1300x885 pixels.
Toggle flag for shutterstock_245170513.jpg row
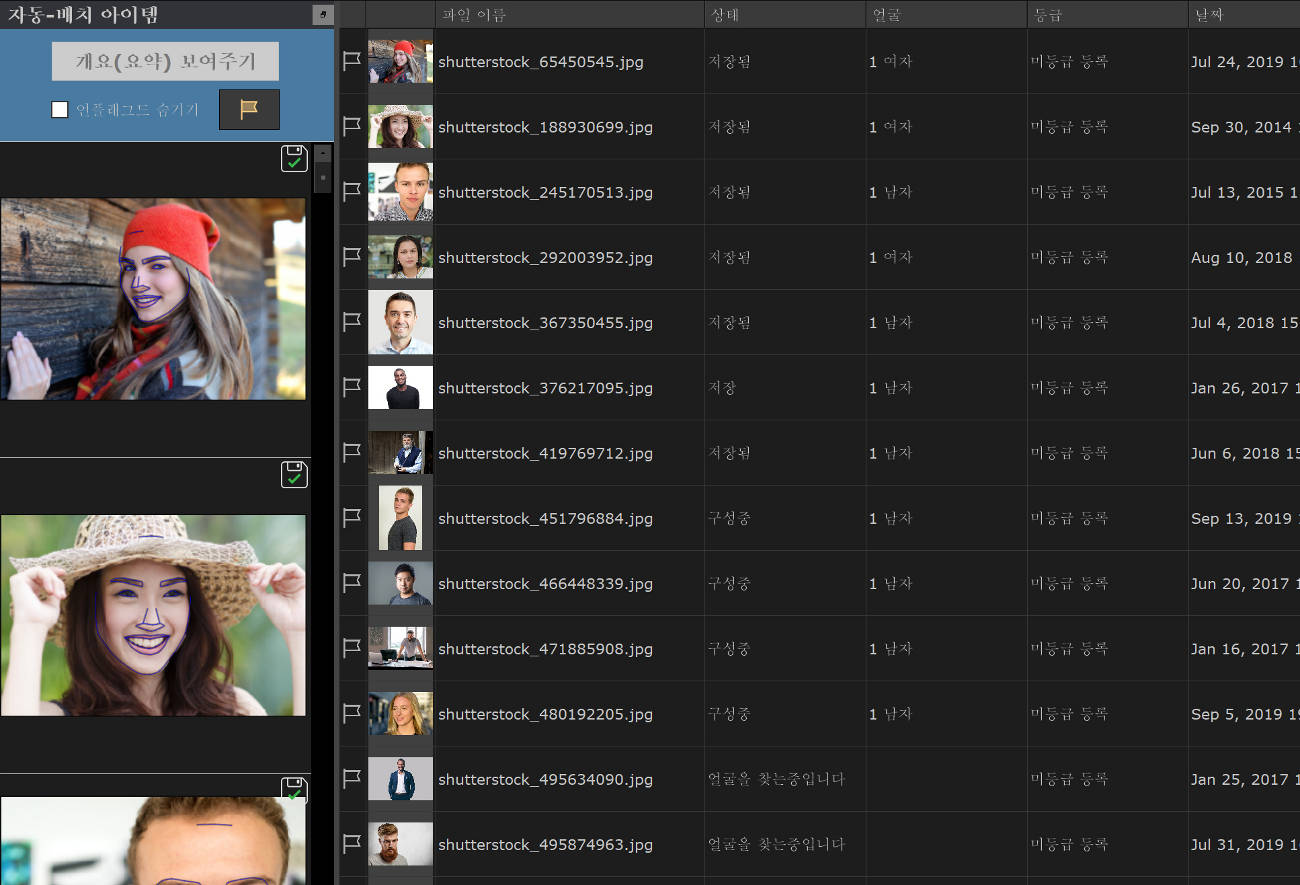pos(352,191)
